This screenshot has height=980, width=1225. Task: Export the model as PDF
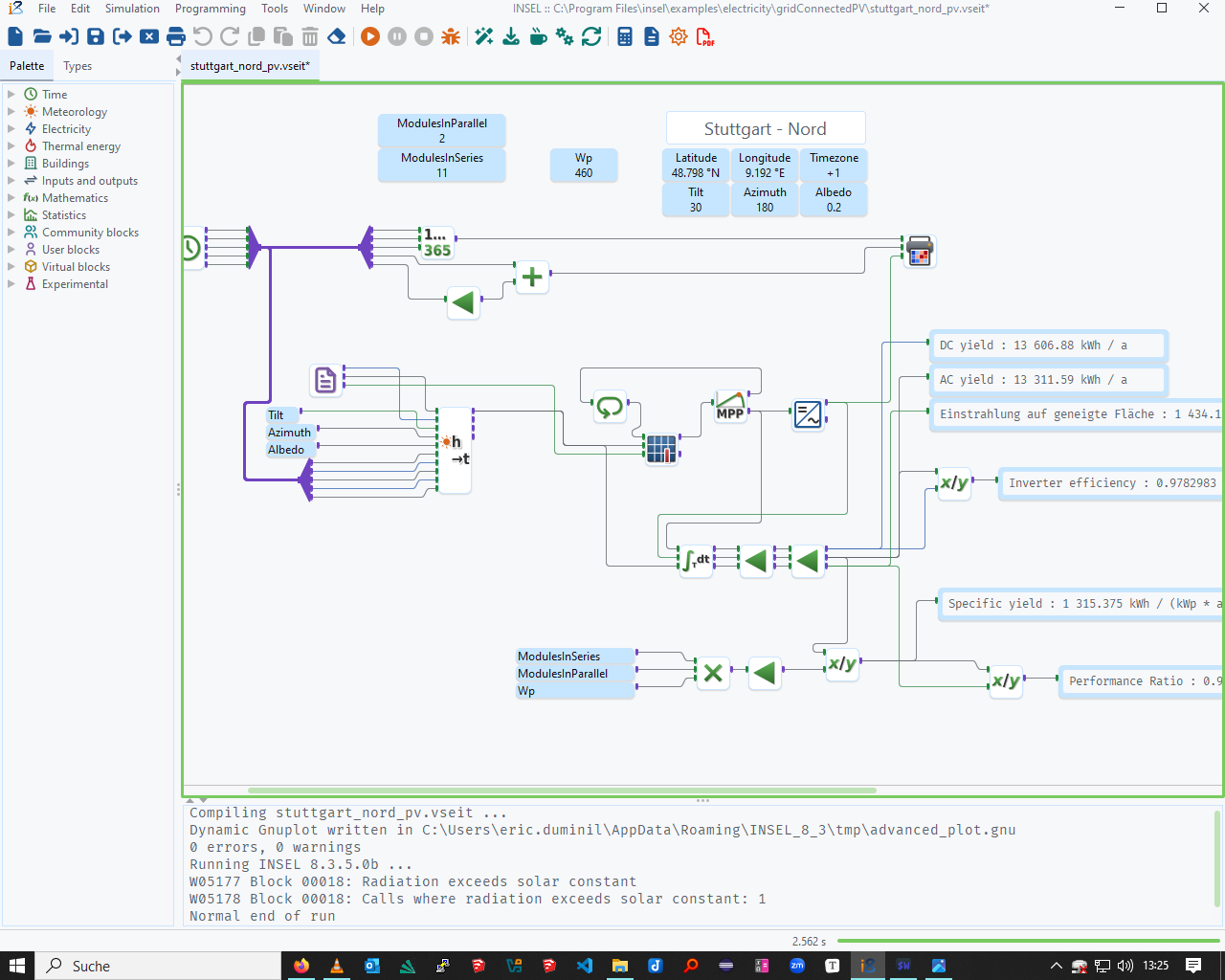click(x=705, y=37)
